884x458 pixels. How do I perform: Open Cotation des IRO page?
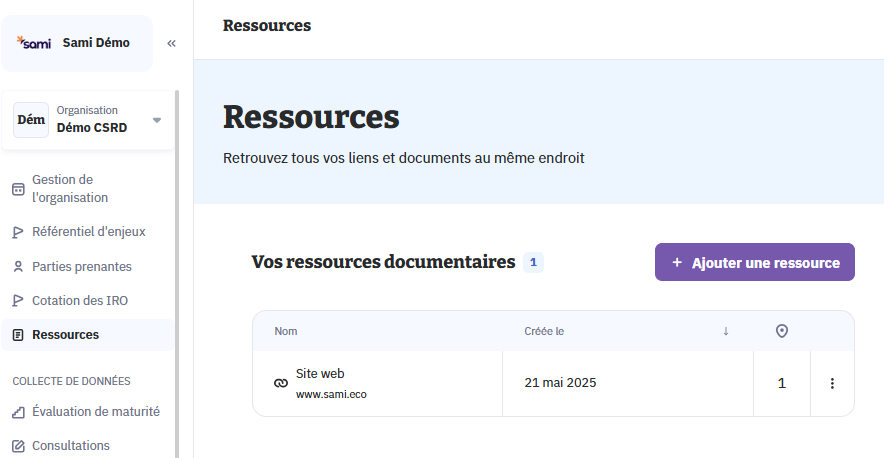click(80, 301)
